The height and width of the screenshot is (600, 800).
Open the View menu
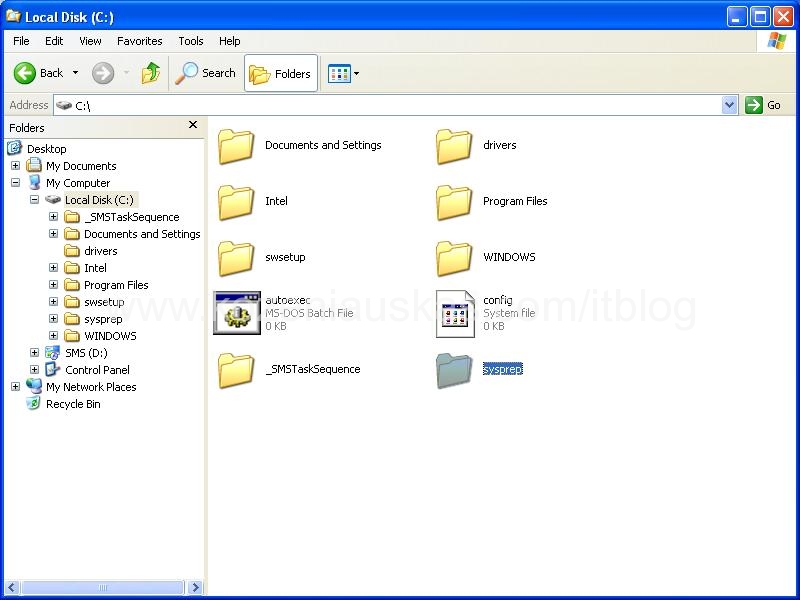(90, 41)
